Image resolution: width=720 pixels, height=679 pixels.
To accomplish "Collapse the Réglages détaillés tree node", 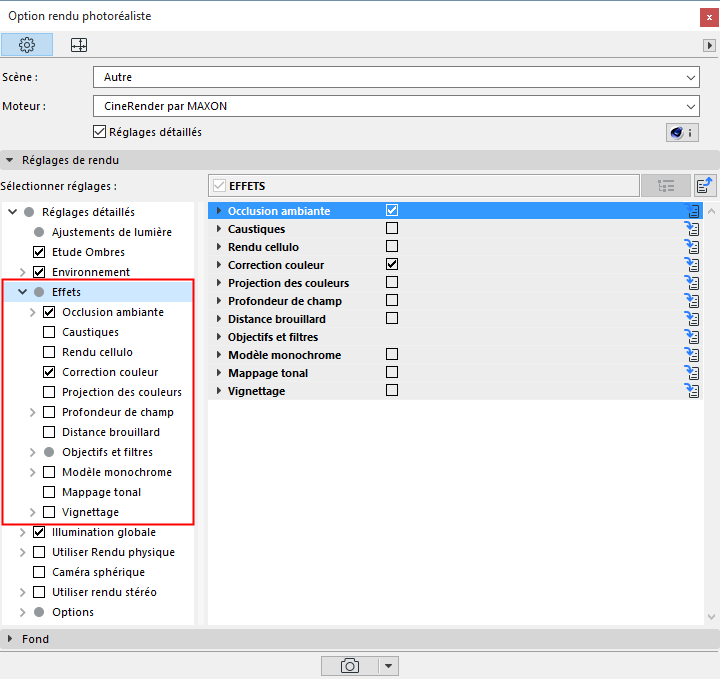I will tap(12, 212).
